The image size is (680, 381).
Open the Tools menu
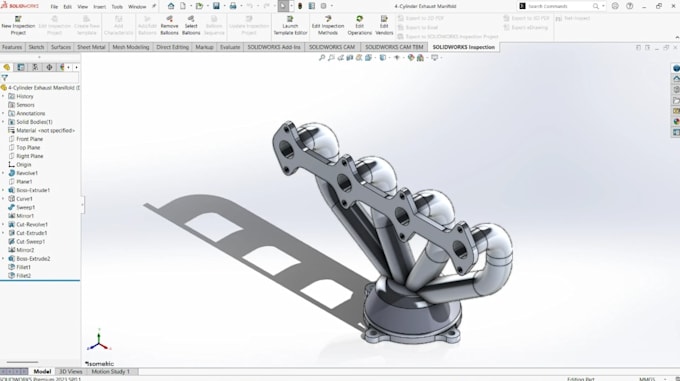click(x=117, y=7)
